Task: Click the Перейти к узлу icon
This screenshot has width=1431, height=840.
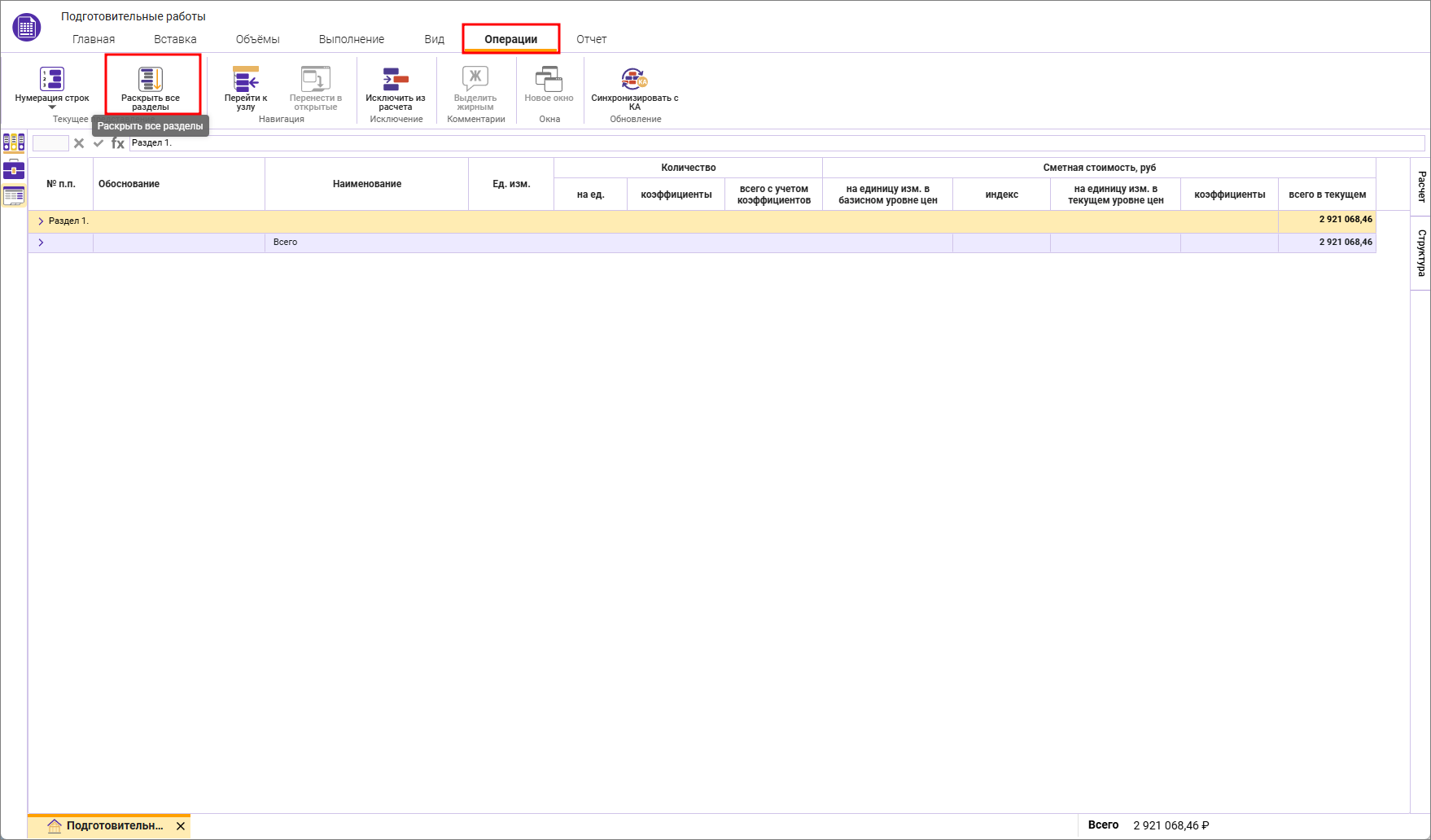Action: click(x=246, y=80)
